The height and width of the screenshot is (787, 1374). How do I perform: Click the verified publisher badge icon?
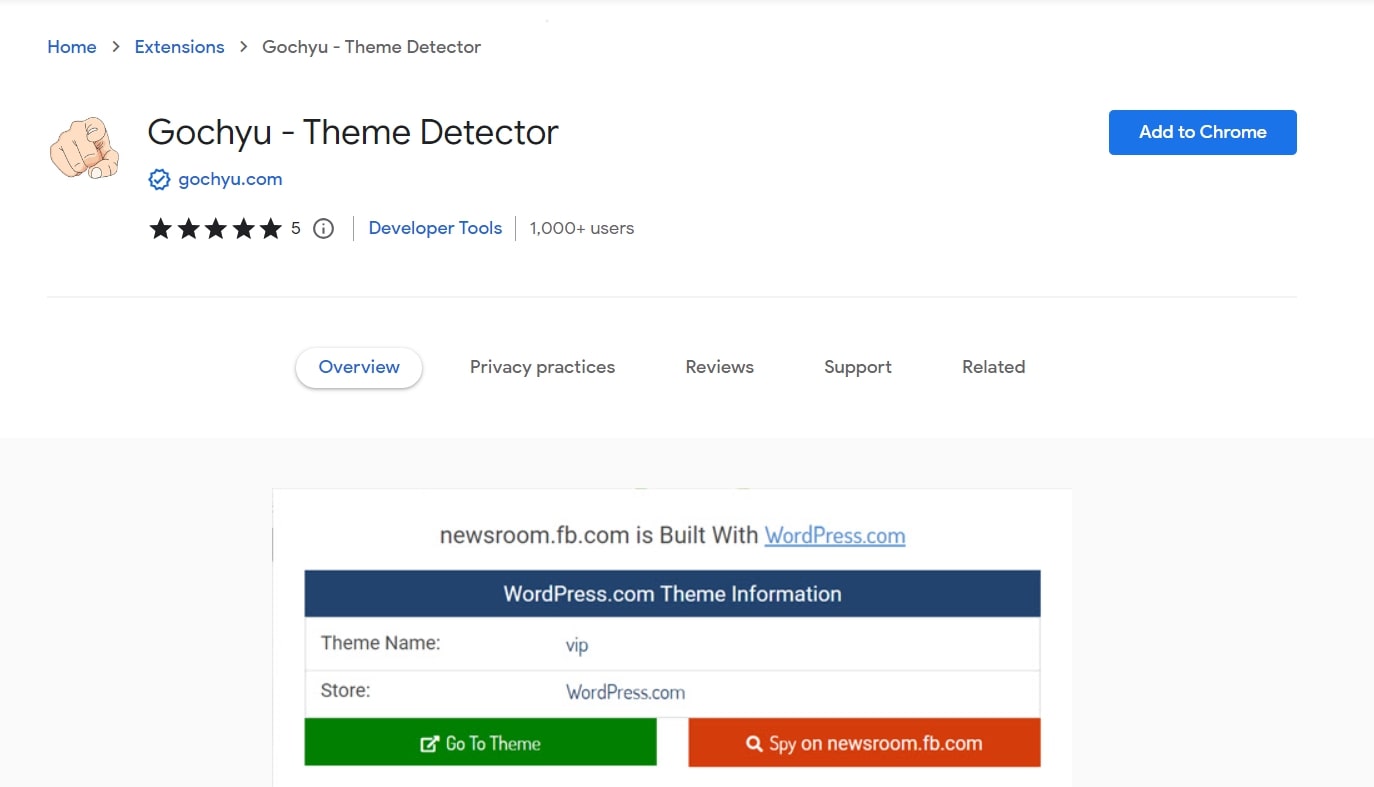coord(159,179)
